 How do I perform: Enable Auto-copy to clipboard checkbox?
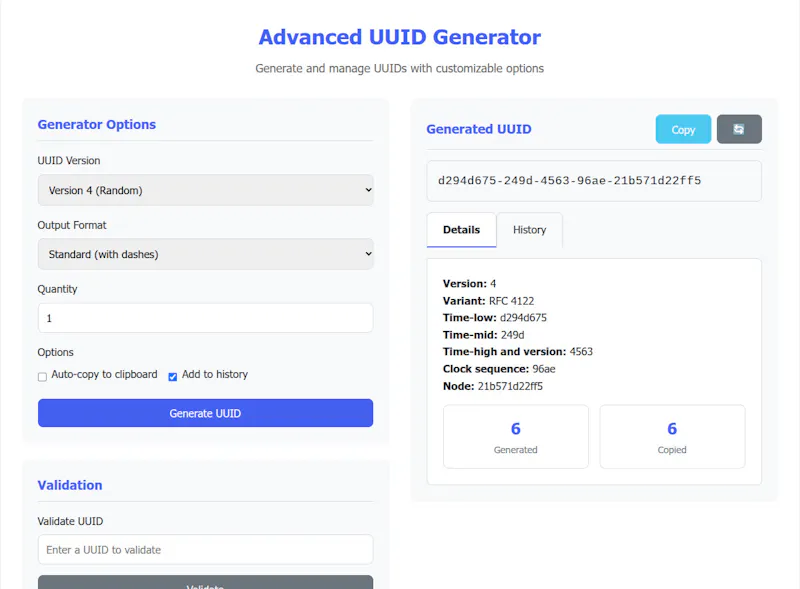pyautogui.click(x=42, y=377)
